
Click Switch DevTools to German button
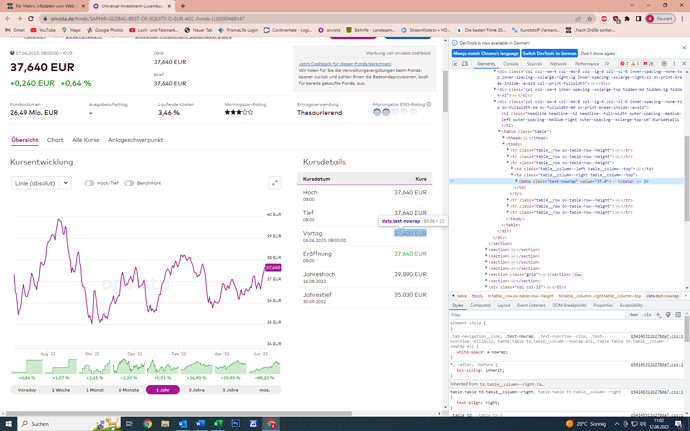coord(549,53)
